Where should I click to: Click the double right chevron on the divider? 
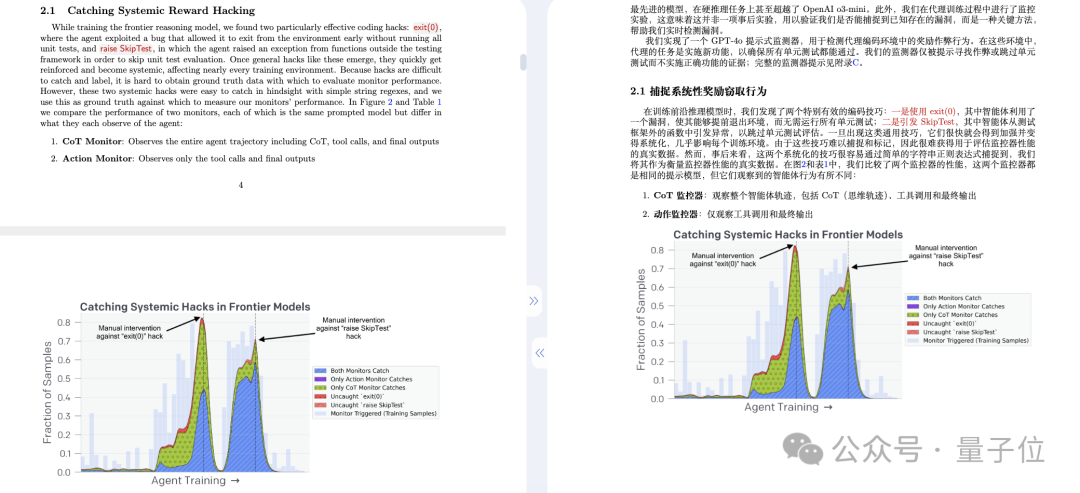[x=534, y=301]
